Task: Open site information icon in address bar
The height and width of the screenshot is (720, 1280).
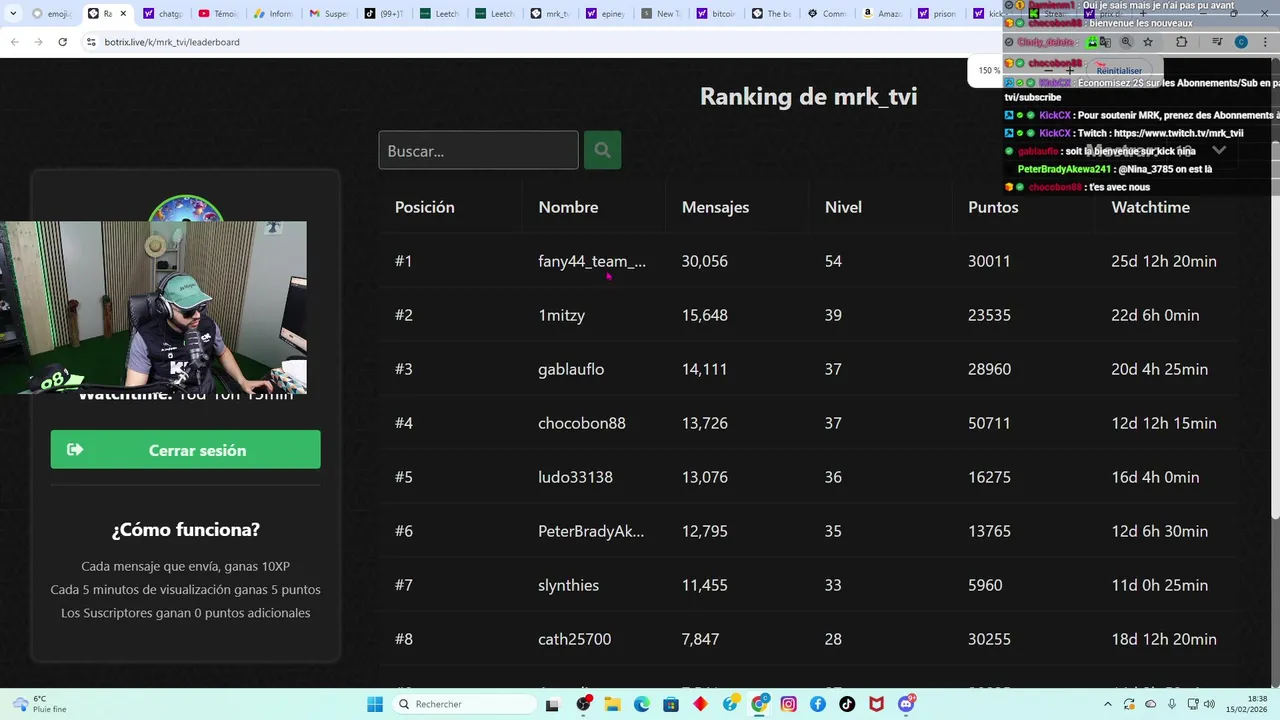Action: pos(91,42)
